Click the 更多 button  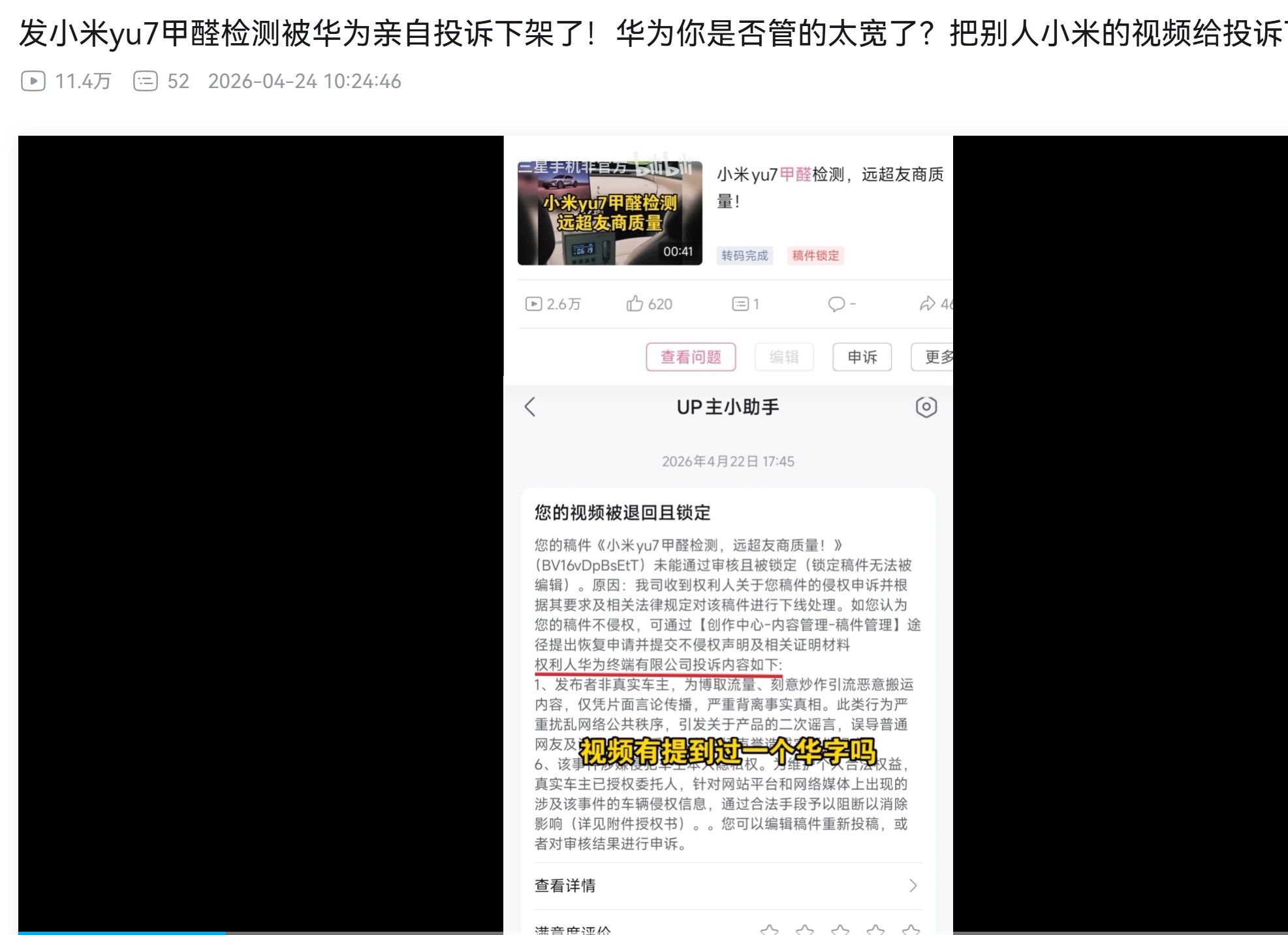pos(932,357)
